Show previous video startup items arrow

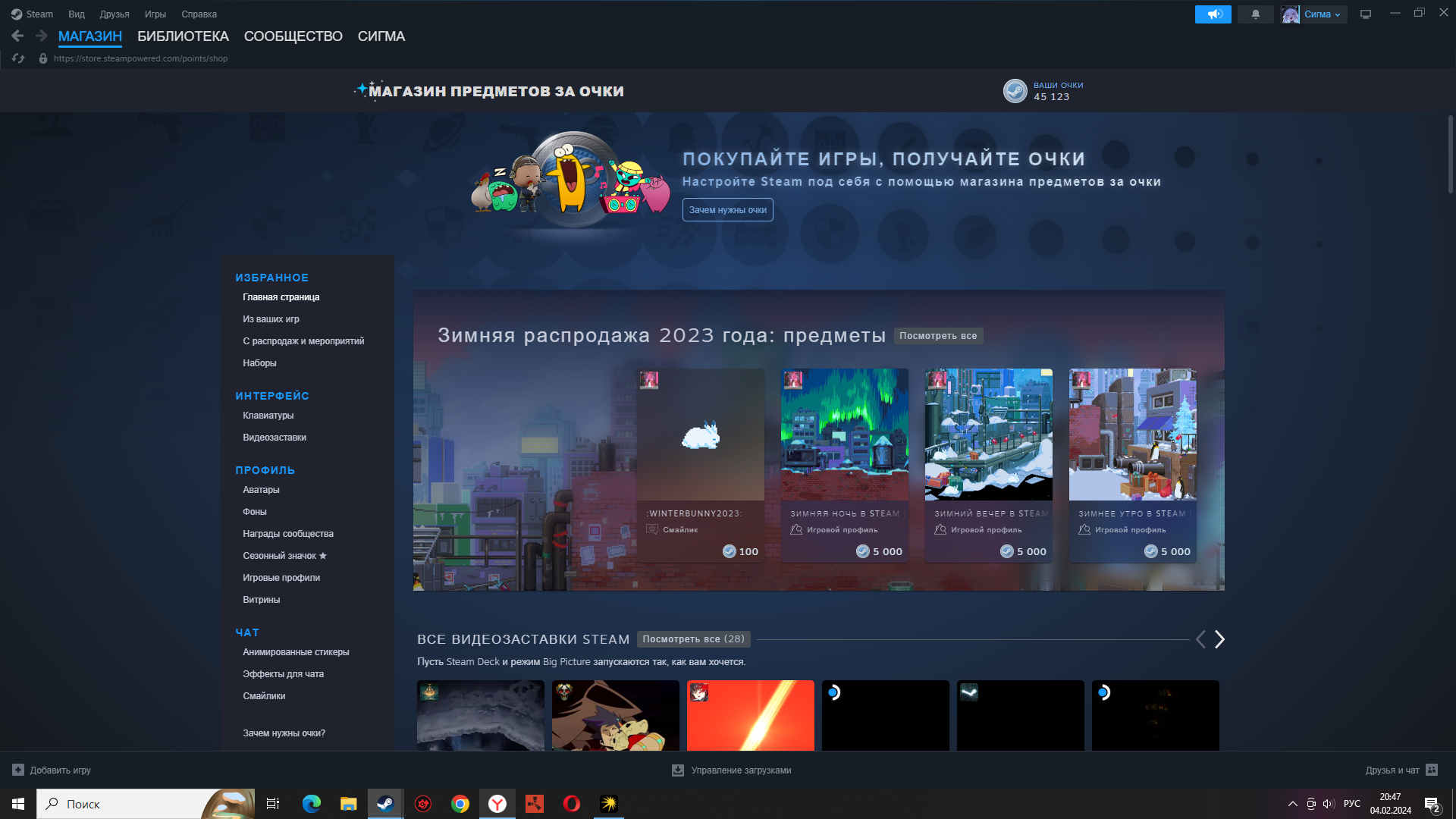pyautogui.click(x=1200, y=639)
